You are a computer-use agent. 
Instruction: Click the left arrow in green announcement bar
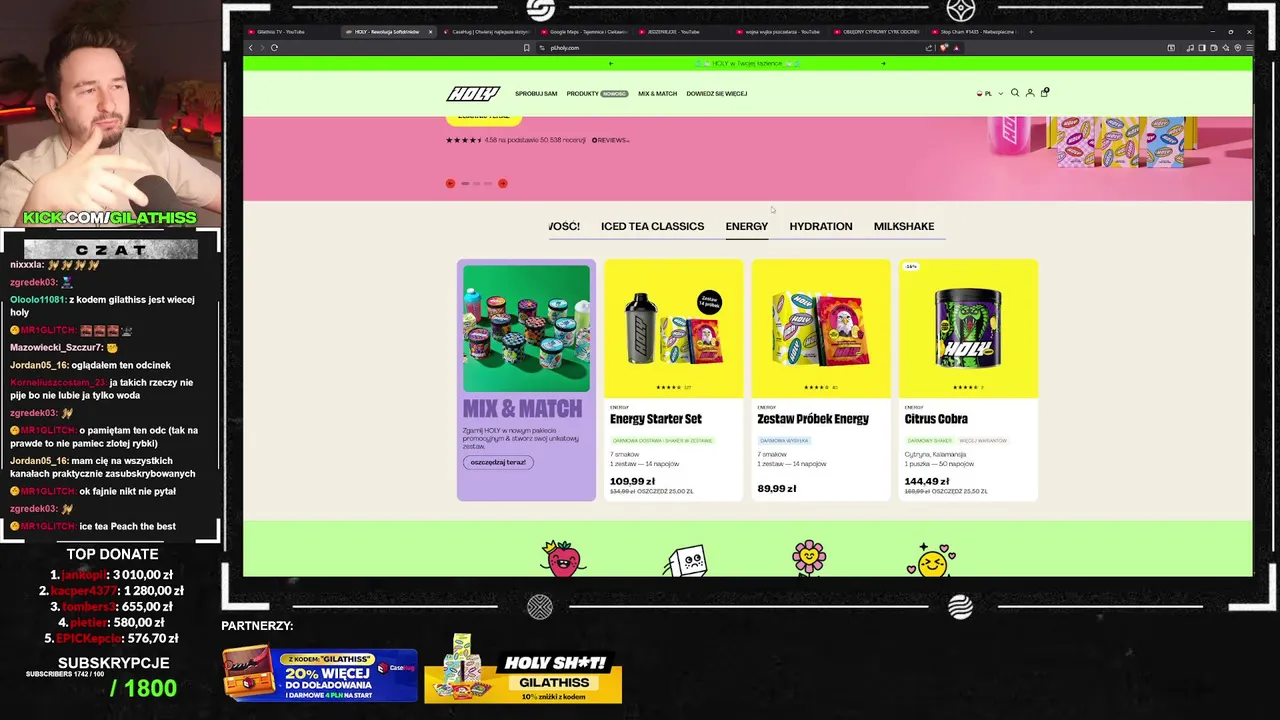[610, 64]
